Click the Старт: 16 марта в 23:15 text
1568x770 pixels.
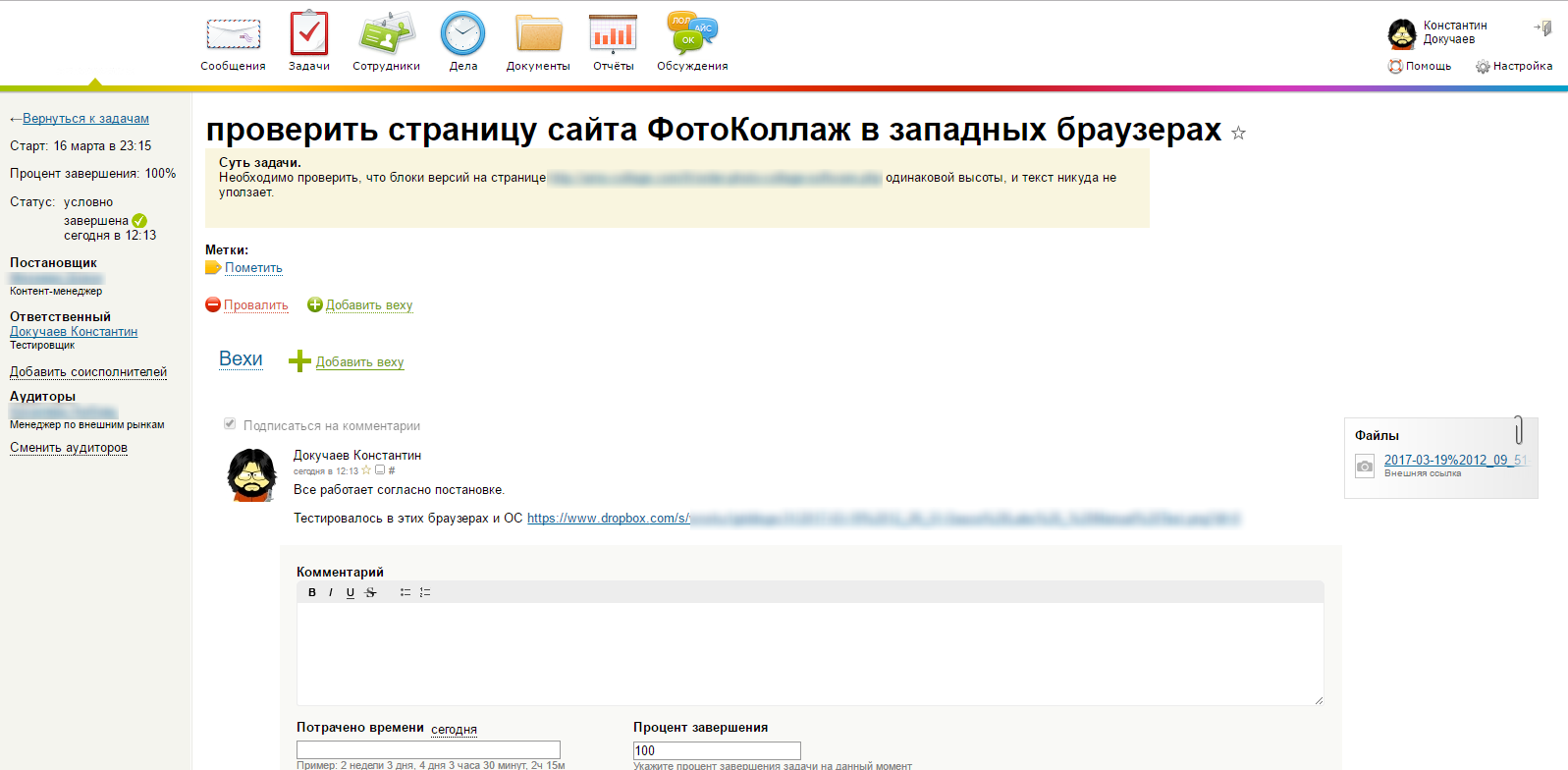click(81, 145)
